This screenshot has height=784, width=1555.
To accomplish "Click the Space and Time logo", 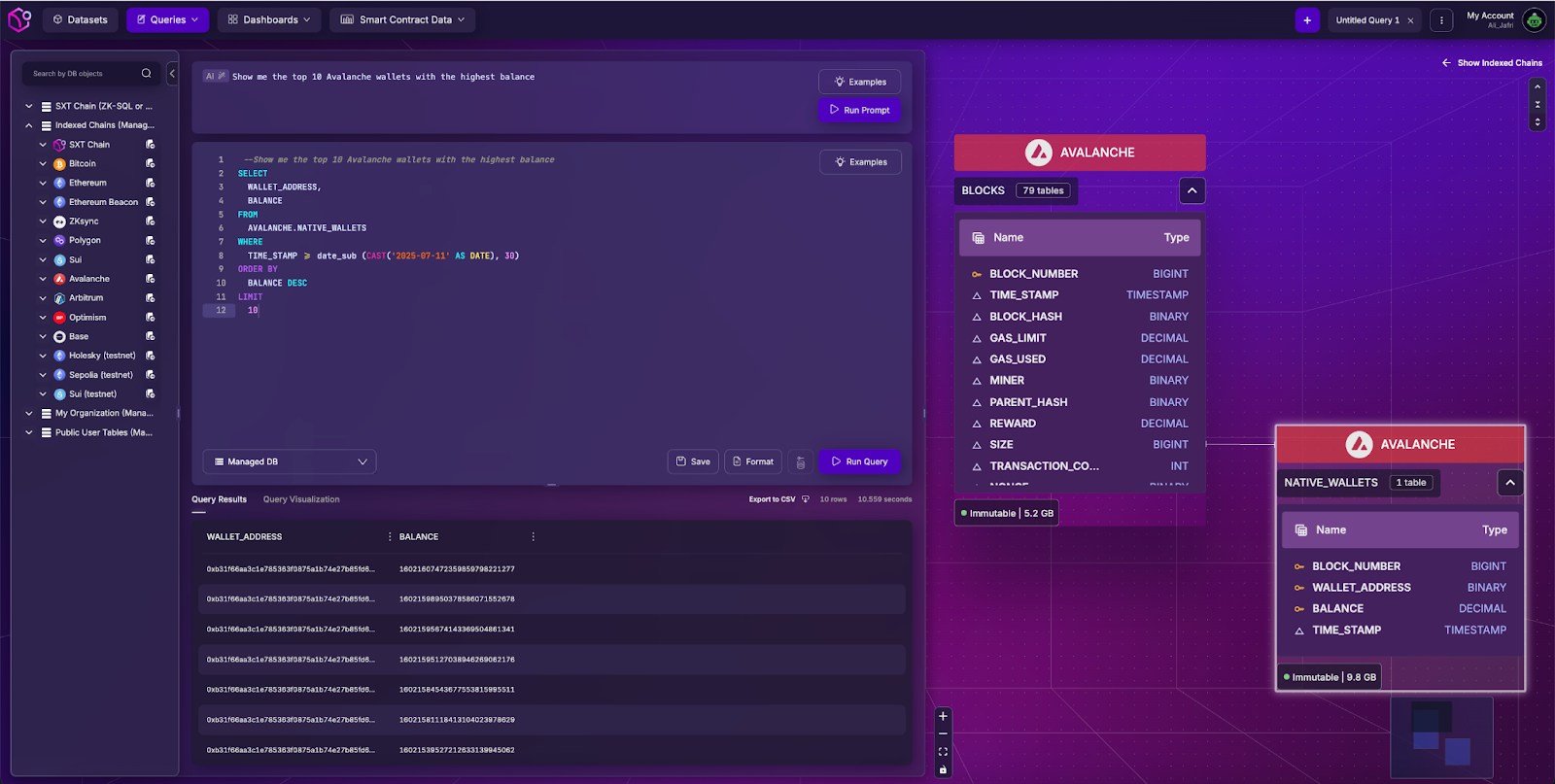I will click(x=19, y=19).
